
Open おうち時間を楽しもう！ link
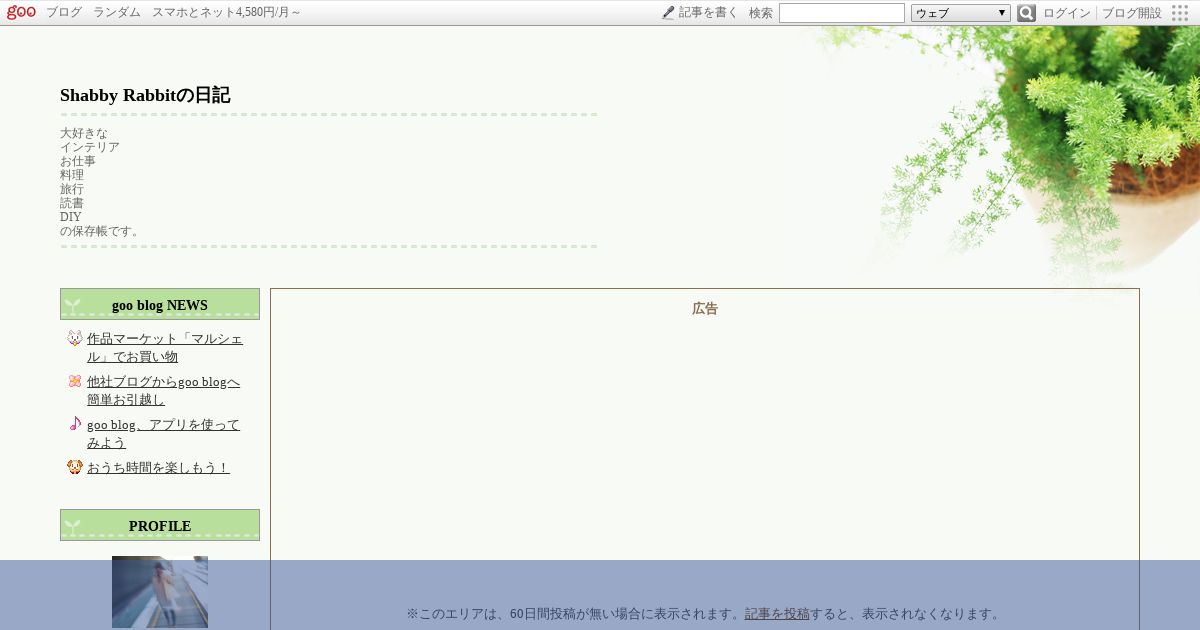click(x=158, y=467)
